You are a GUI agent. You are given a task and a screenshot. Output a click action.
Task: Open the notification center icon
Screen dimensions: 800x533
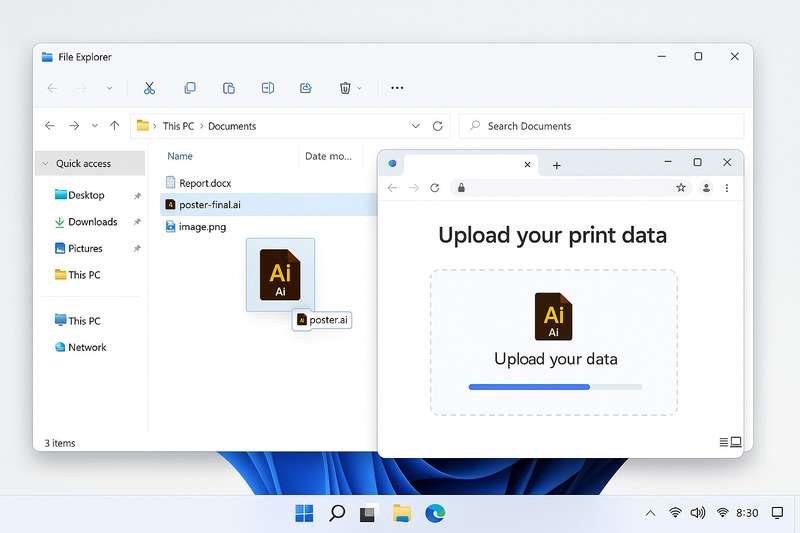point(777,513)
